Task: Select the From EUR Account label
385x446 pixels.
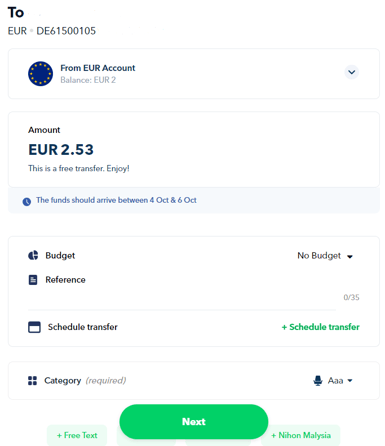Action: click(98, 68)
